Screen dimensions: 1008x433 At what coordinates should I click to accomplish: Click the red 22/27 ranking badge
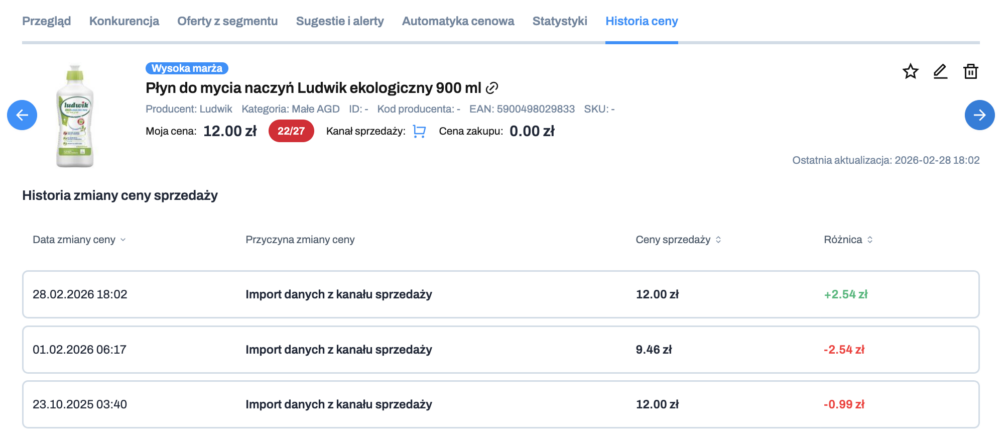click(292, 131)
